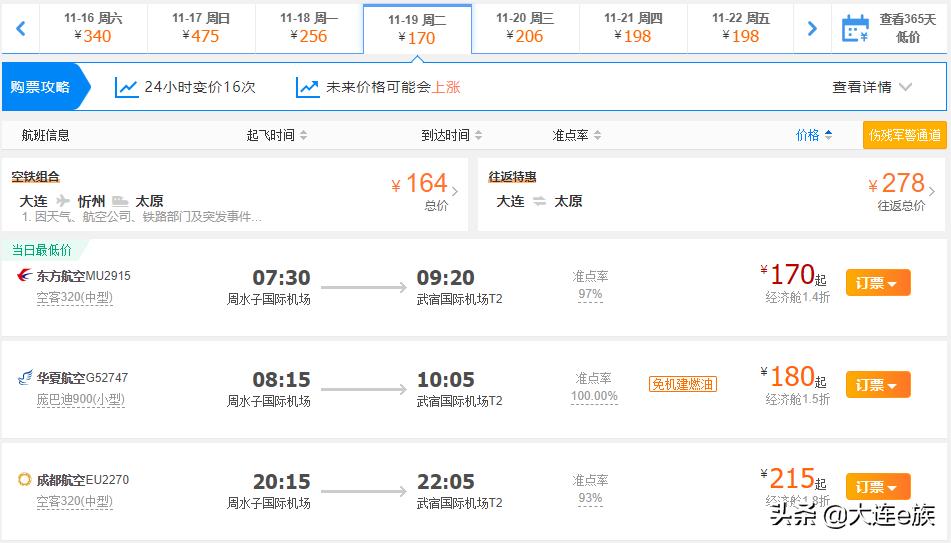951x543 pixels.
Task: Click the 空铁组合 disclaimer text about weather
Action: click(x=141, y=217)
